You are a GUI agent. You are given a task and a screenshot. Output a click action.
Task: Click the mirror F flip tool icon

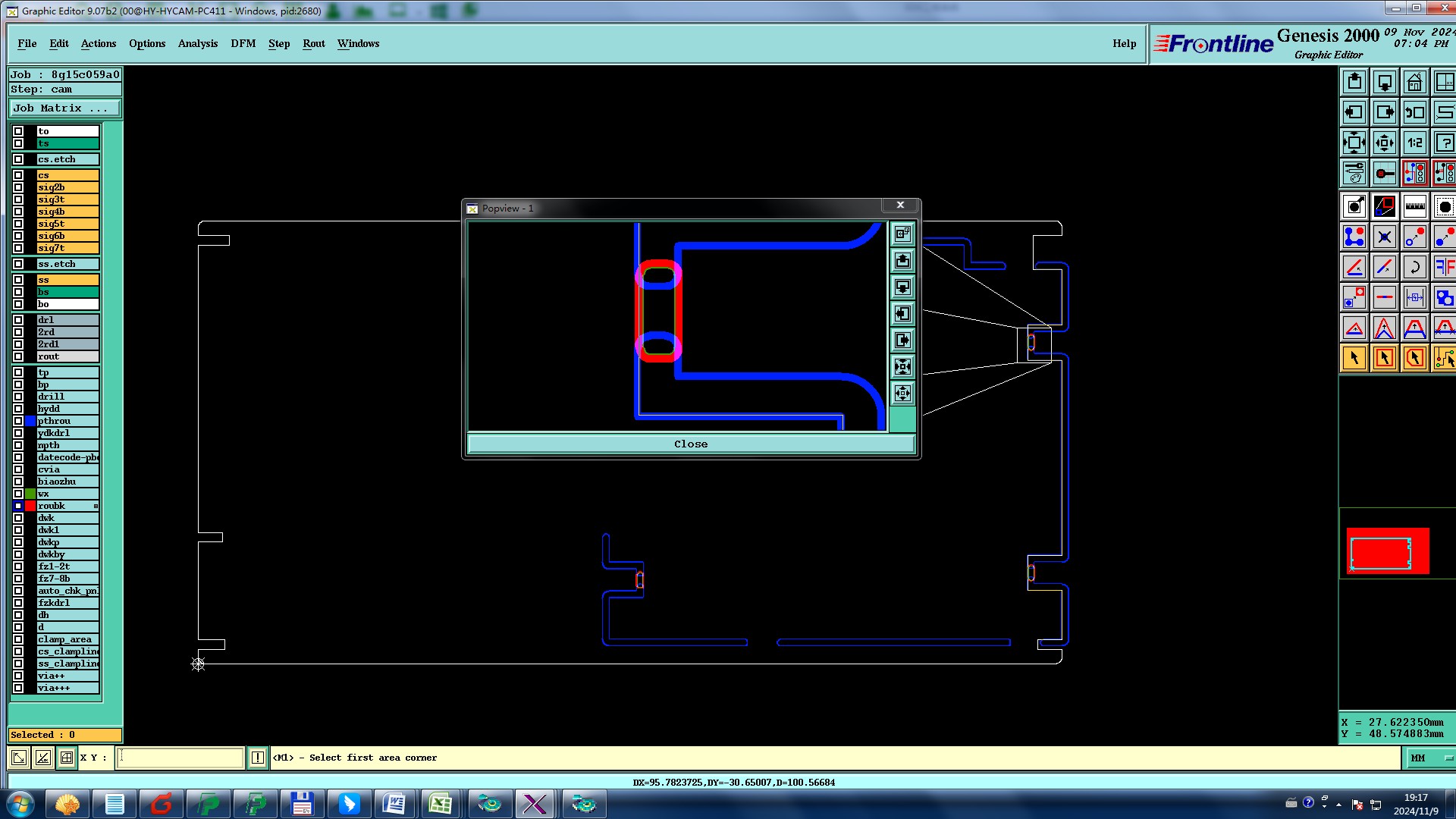tap(1444, 267)
